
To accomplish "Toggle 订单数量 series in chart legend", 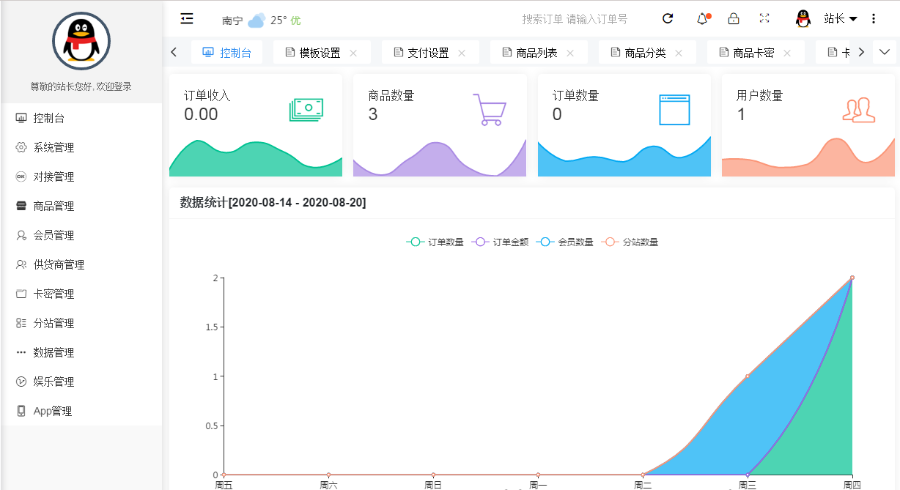I will (436, 242).
